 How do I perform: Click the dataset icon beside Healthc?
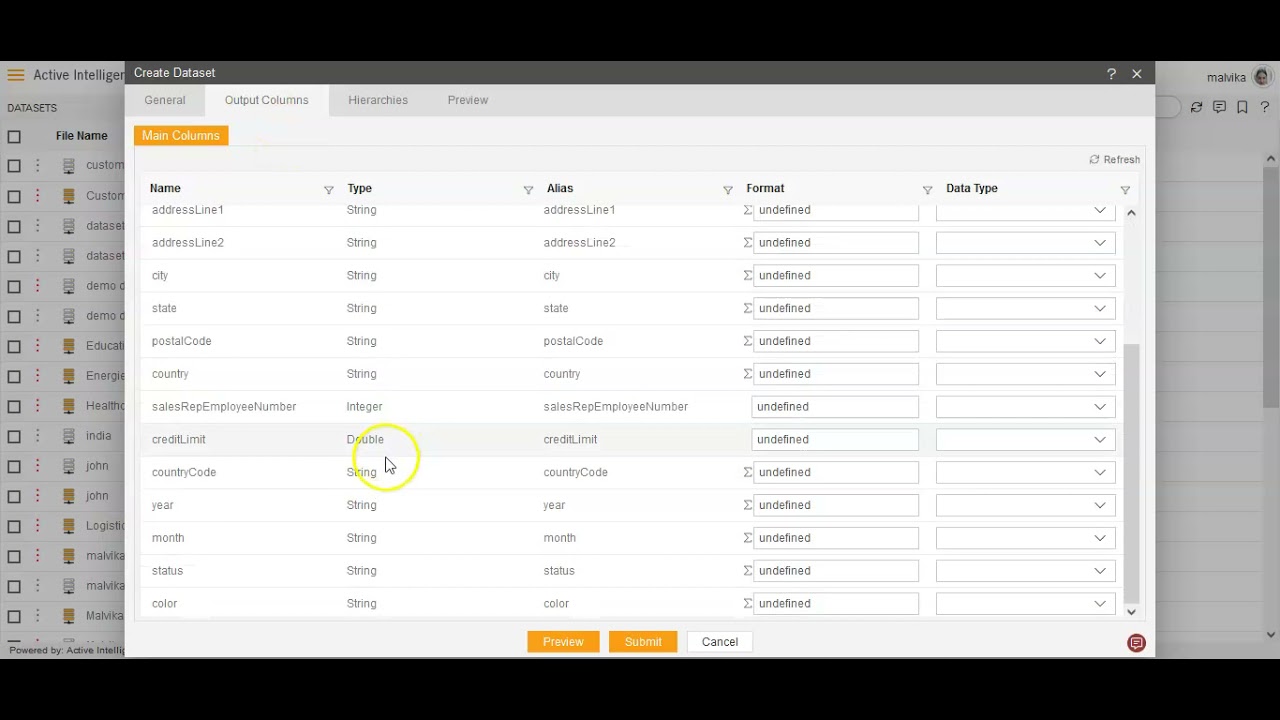pyautogui.click(x=69, y=406)
